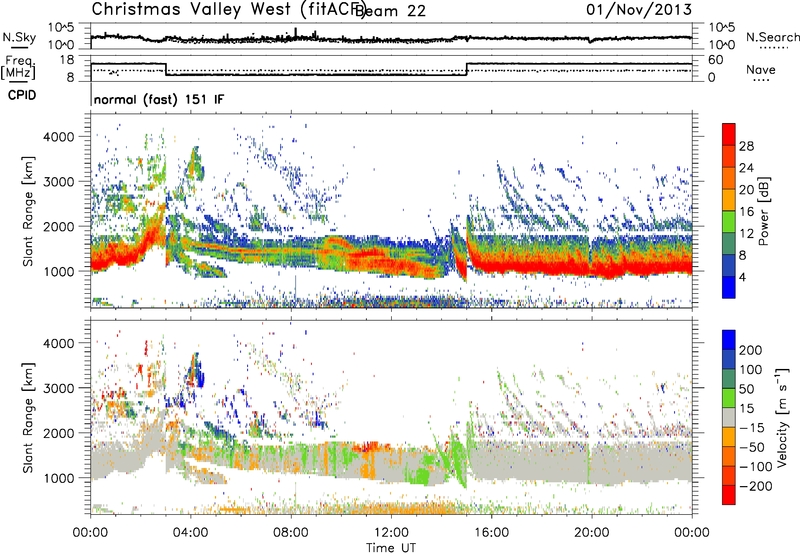This screenshot has height=554, width=800.
Task: Click 'Slant Range [km]' on power panel
Action: (28, 211)
